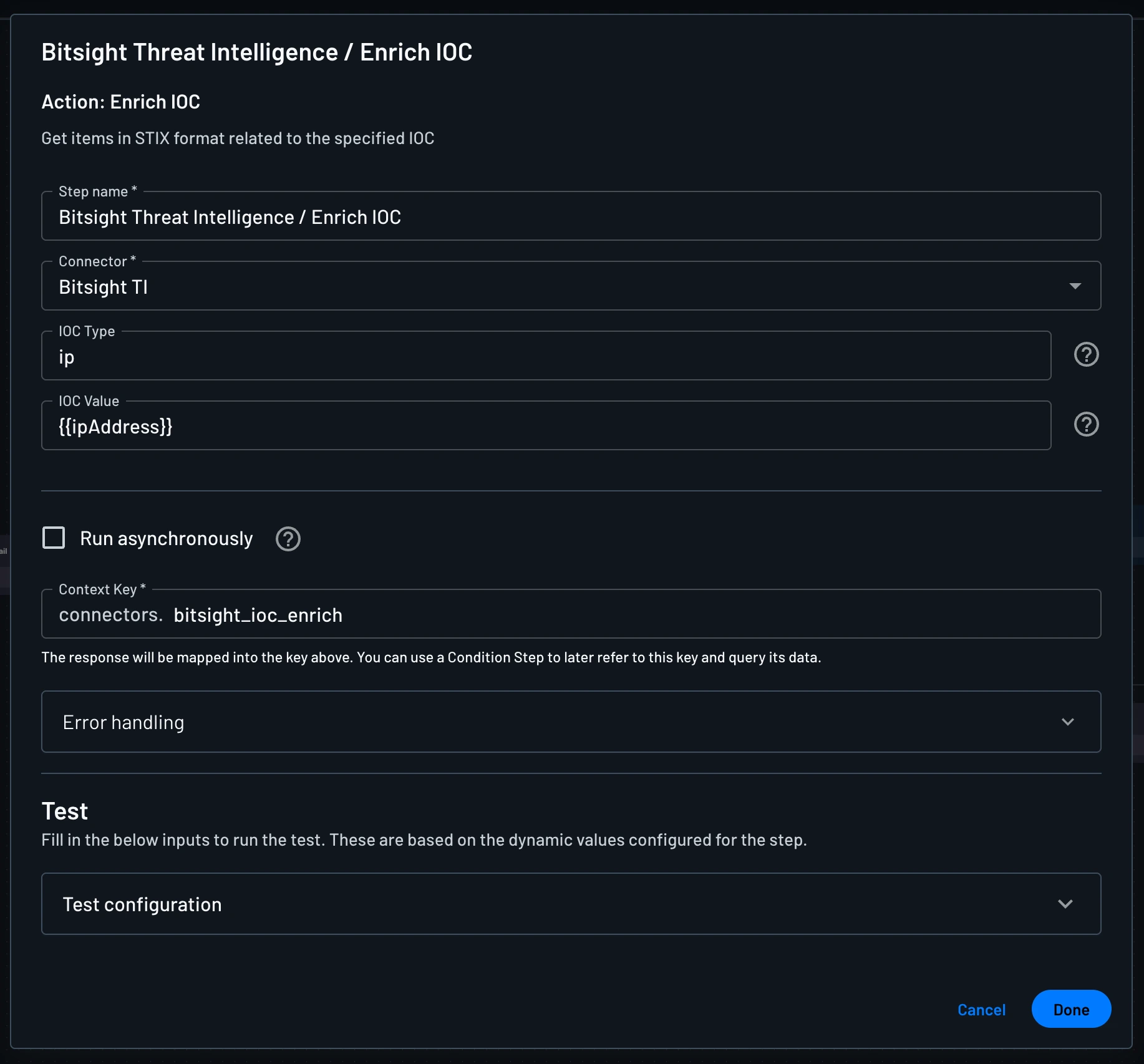Image resolution: width=1144 pixels, height=1064 pixels.
Task: Expand the Test configuration section
Action: click(x=571, y=904)
